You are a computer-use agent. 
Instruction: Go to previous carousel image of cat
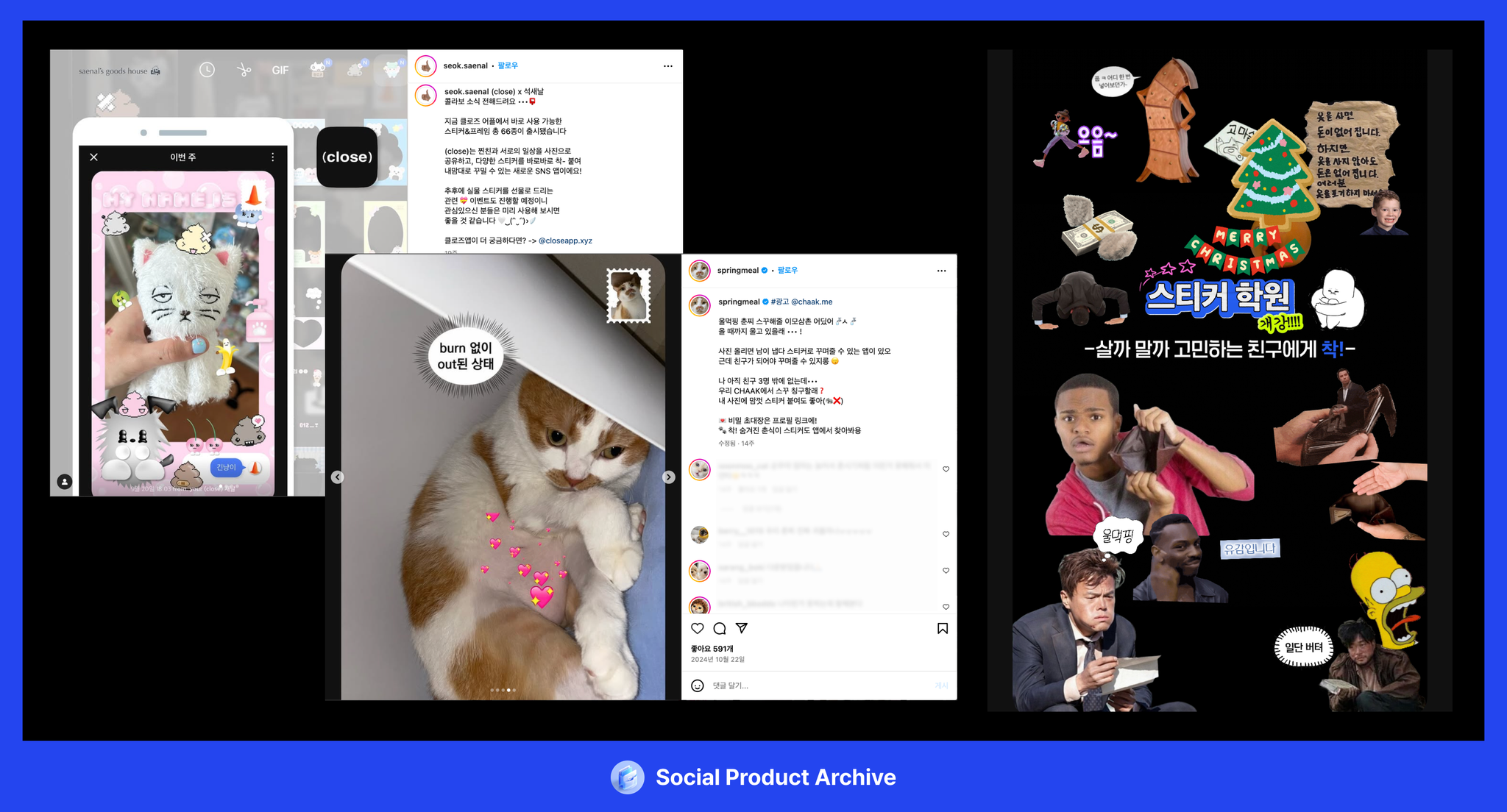337,477
